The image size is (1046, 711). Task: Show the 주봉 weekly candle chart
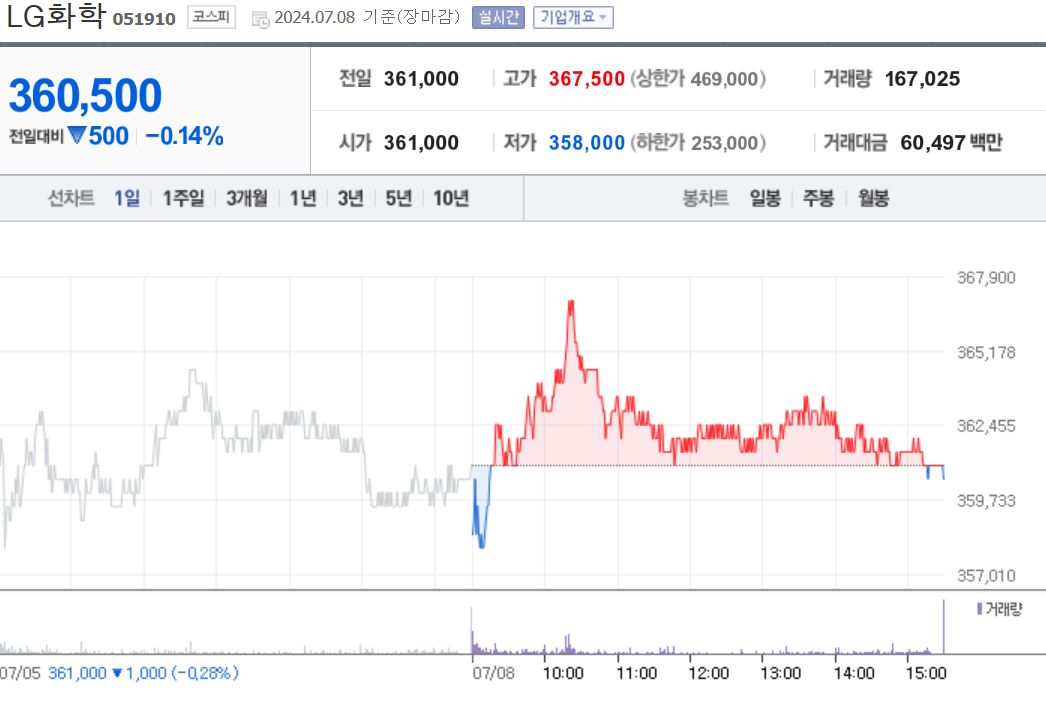tap(819, 198)
